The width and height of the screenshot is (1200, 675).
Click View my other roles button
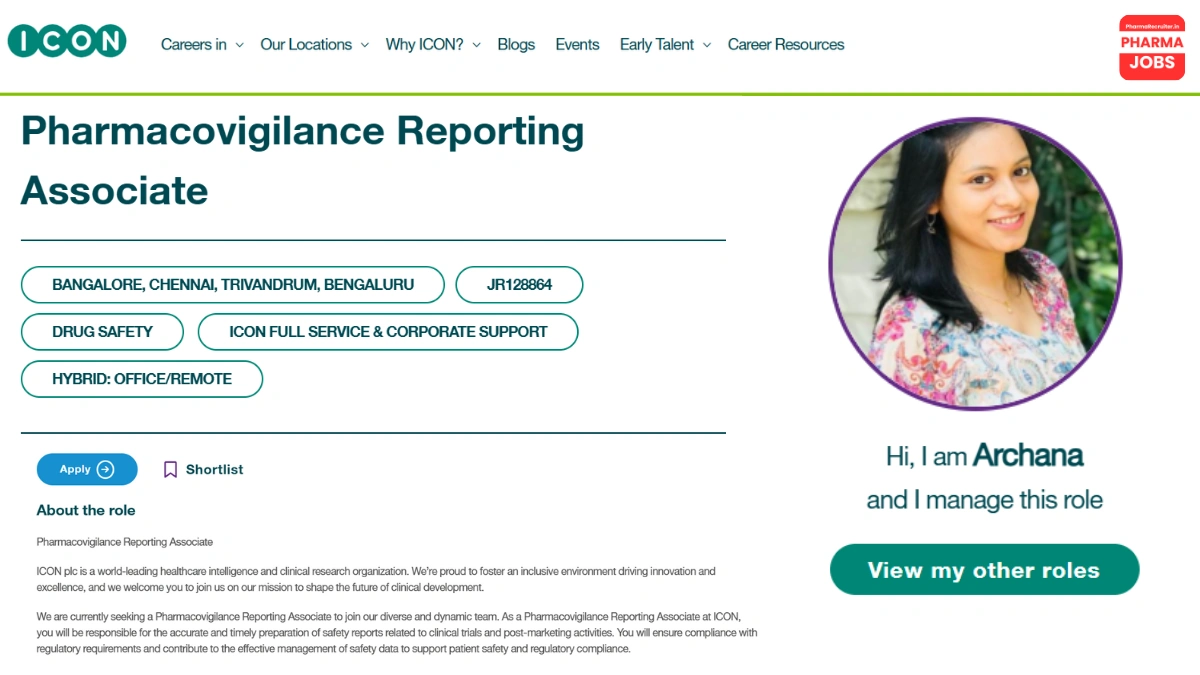coord(984,570)
